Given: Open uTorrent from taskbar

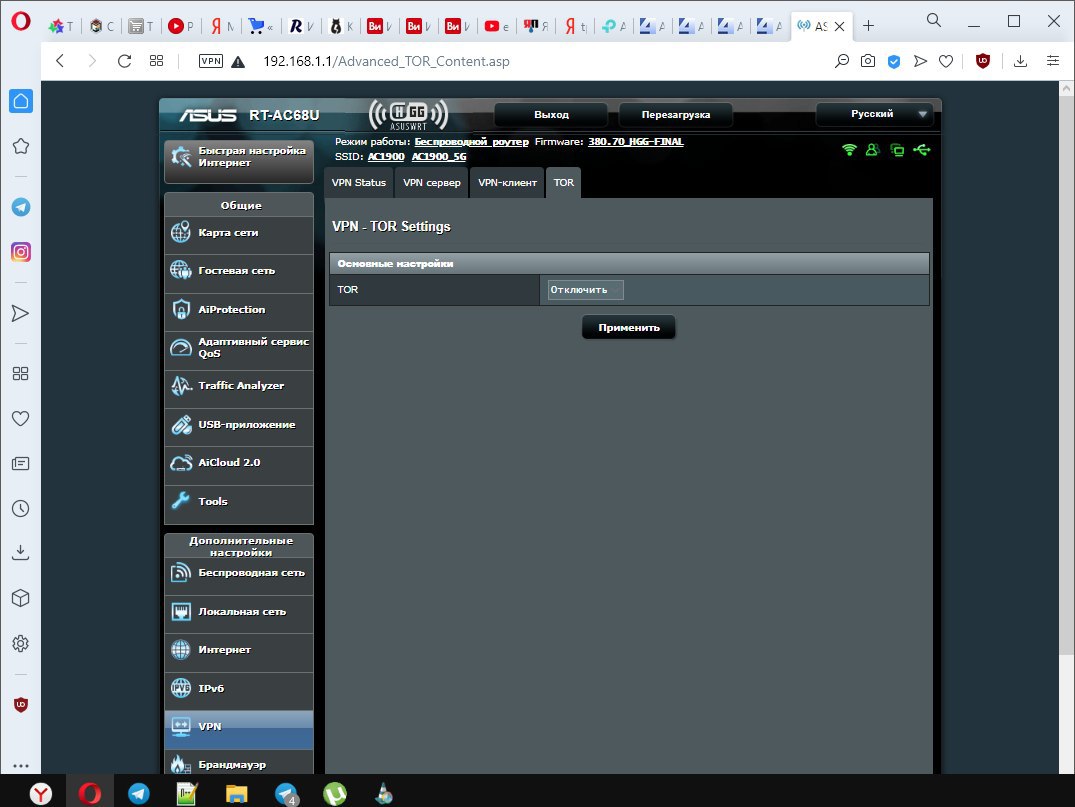Looking at the screenshot, I should click(335, 793).
